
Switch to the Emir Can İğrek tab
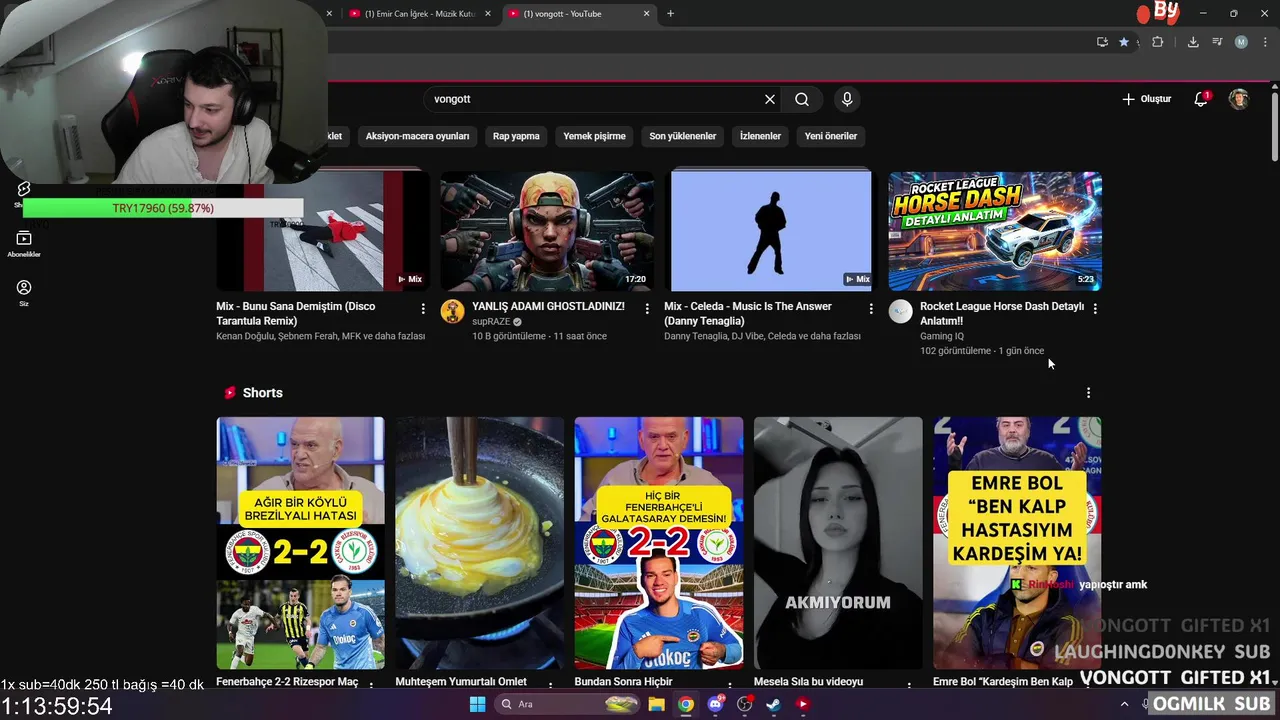pyautogui.click(x=420, y=14)
